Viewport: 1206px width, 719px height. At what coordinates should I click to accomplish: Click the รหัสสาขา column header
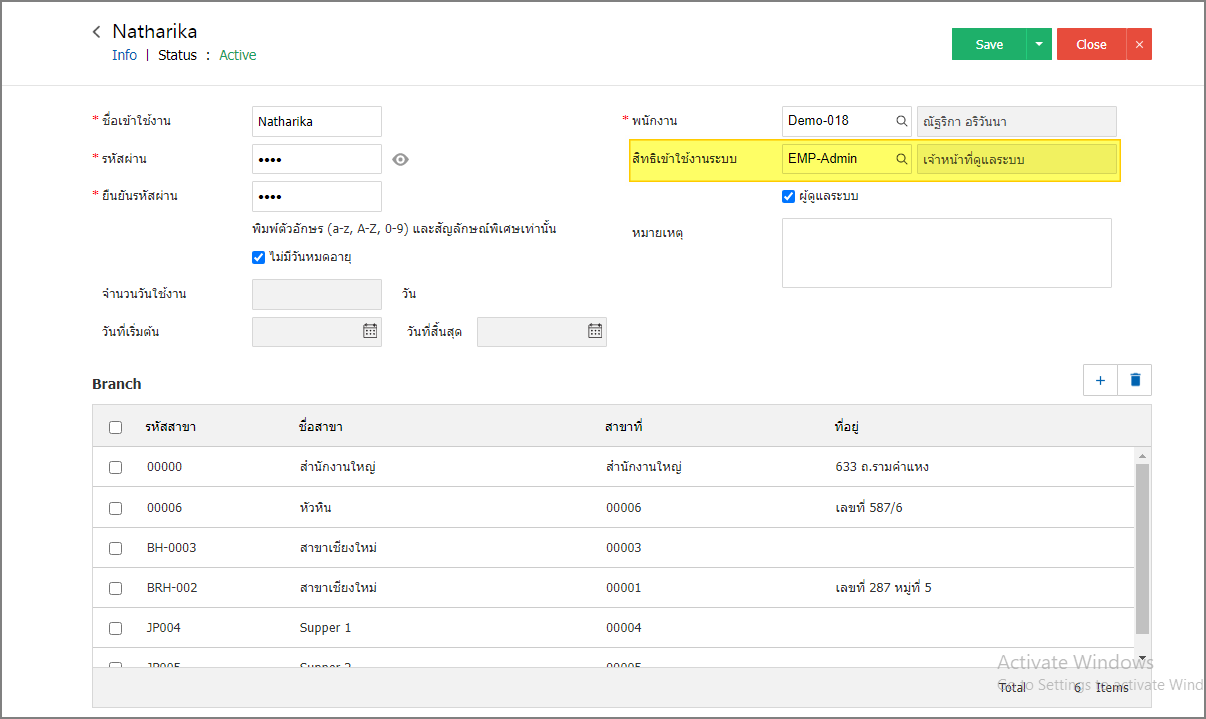click(x=170, y=427)
